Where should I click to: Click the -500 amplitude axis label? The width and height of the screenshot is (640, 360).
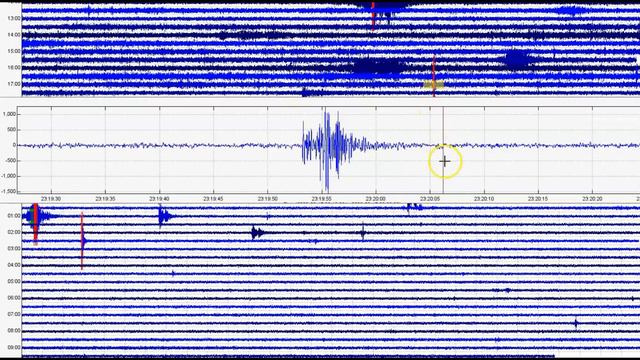pos(10,160)
